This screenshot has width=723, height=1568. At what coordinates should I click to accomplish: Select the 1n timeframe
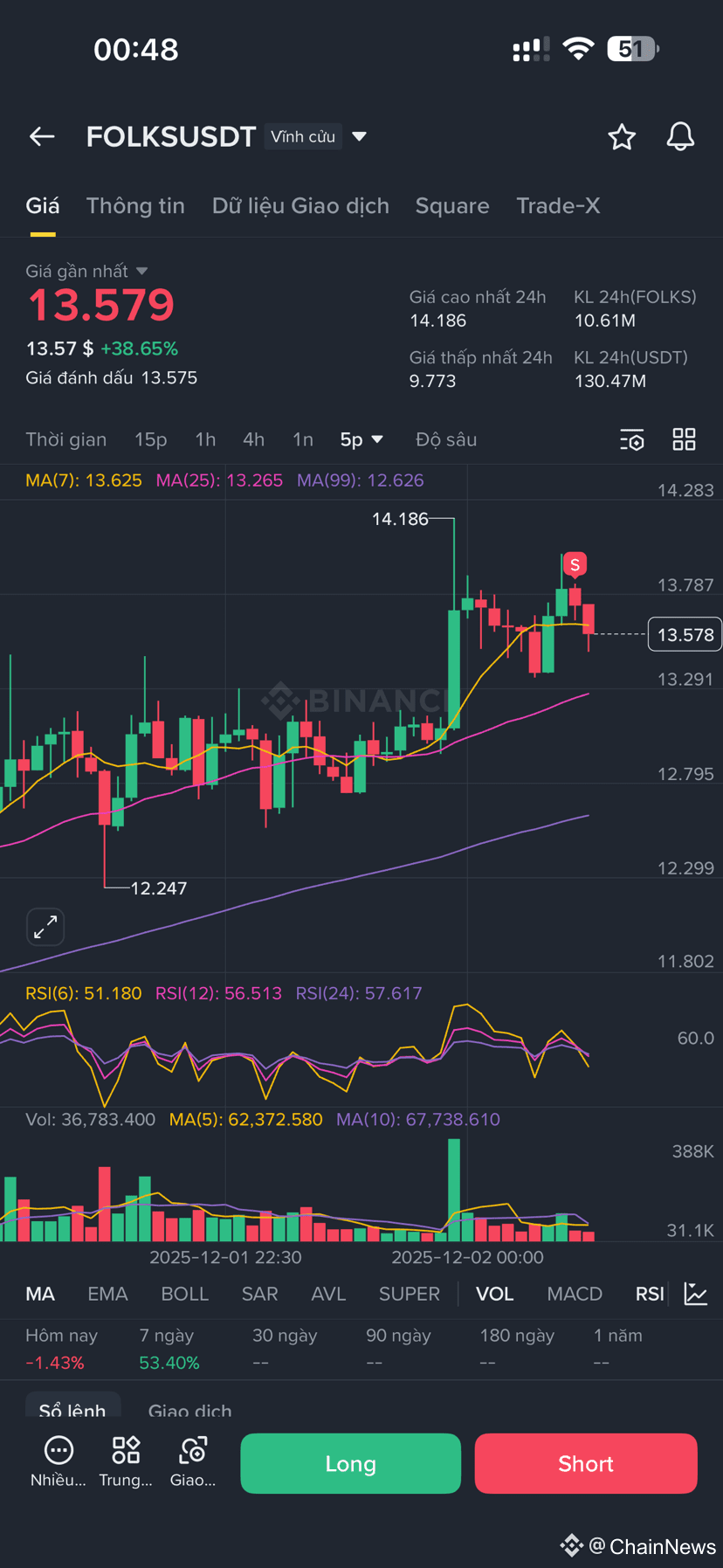tap(303, 439)
